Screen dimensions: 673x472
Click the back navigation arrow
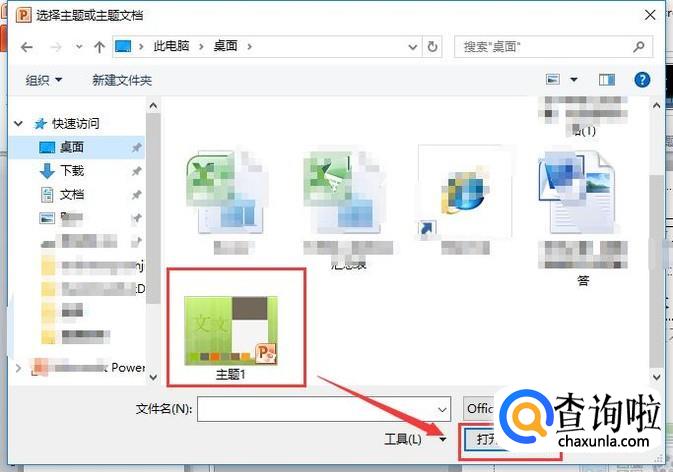(27, 47)
